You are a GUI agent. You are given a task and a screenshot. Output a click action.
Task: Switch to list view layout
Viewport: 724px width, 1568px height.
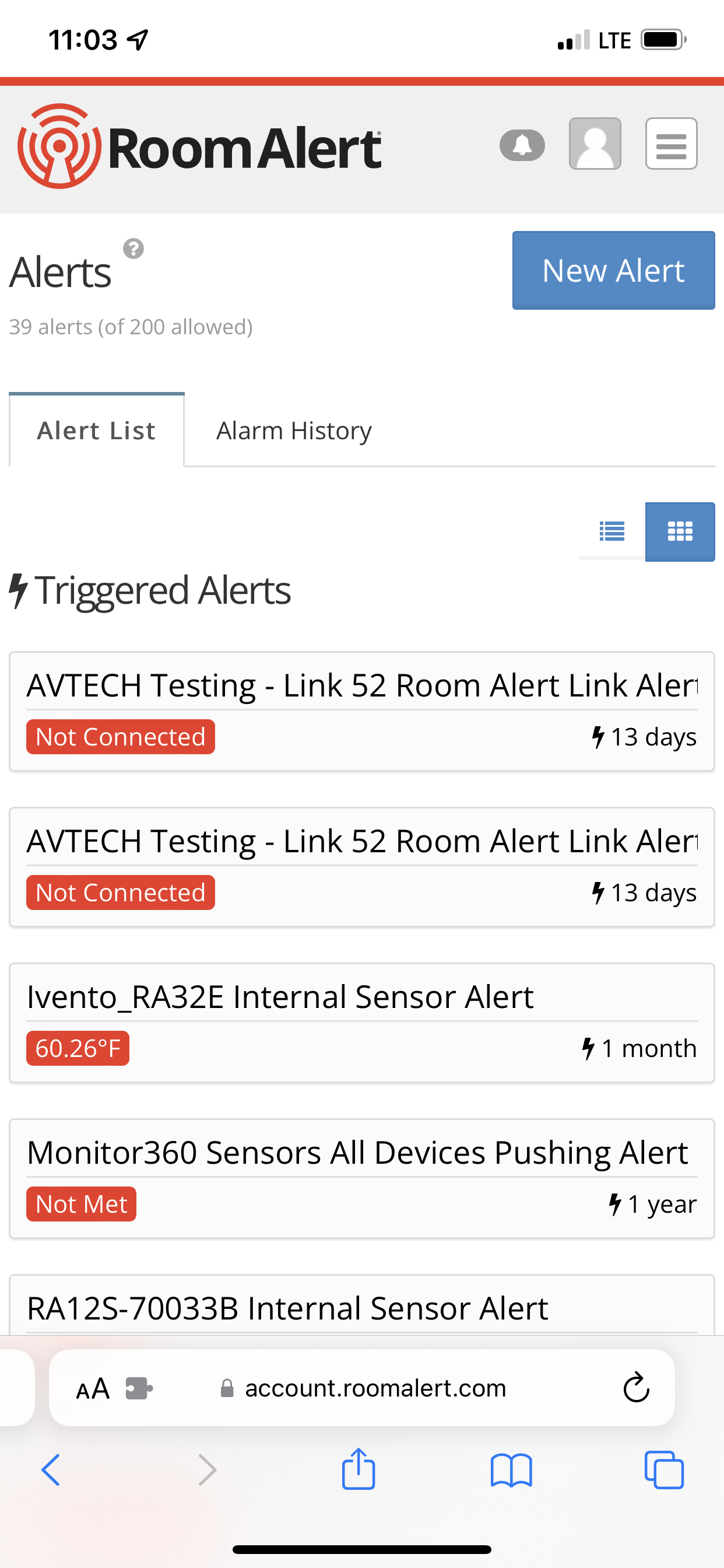click(x=611, y=531)
